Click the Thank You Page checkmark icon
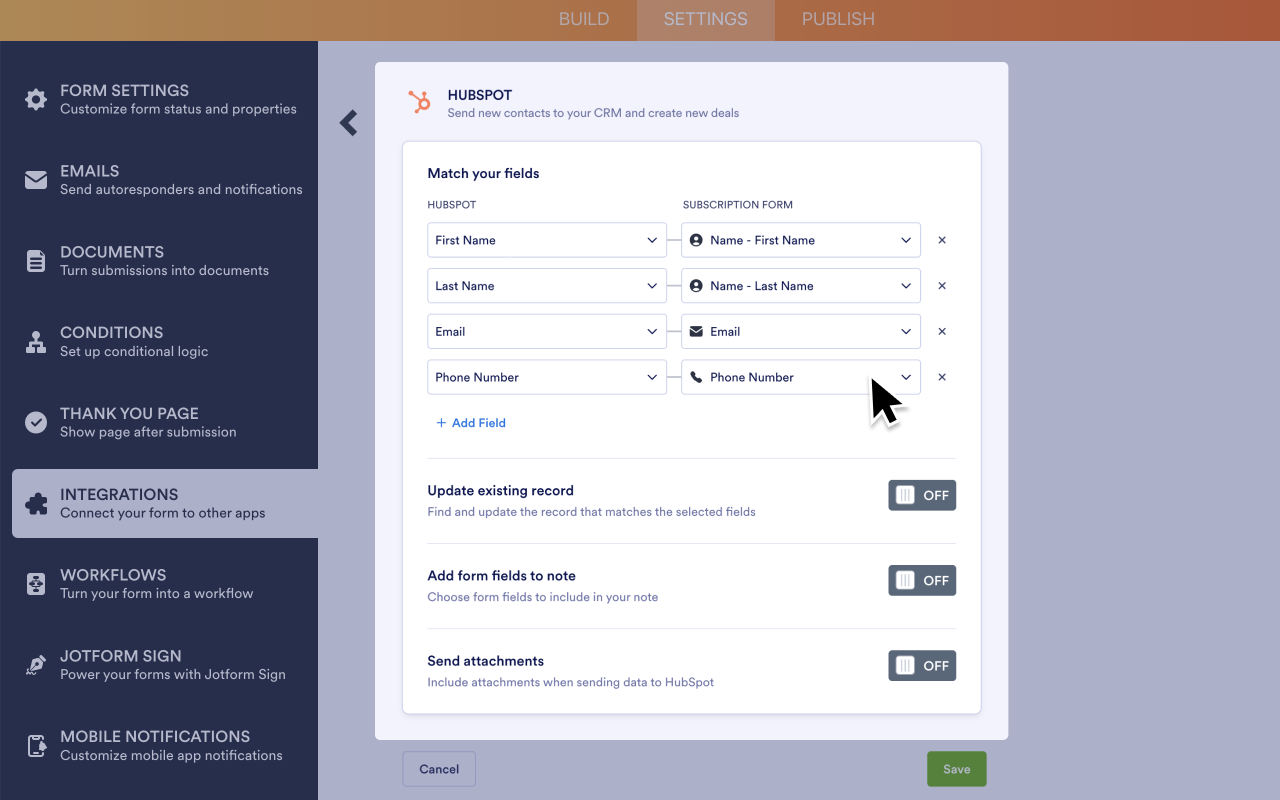 point(36,422)
